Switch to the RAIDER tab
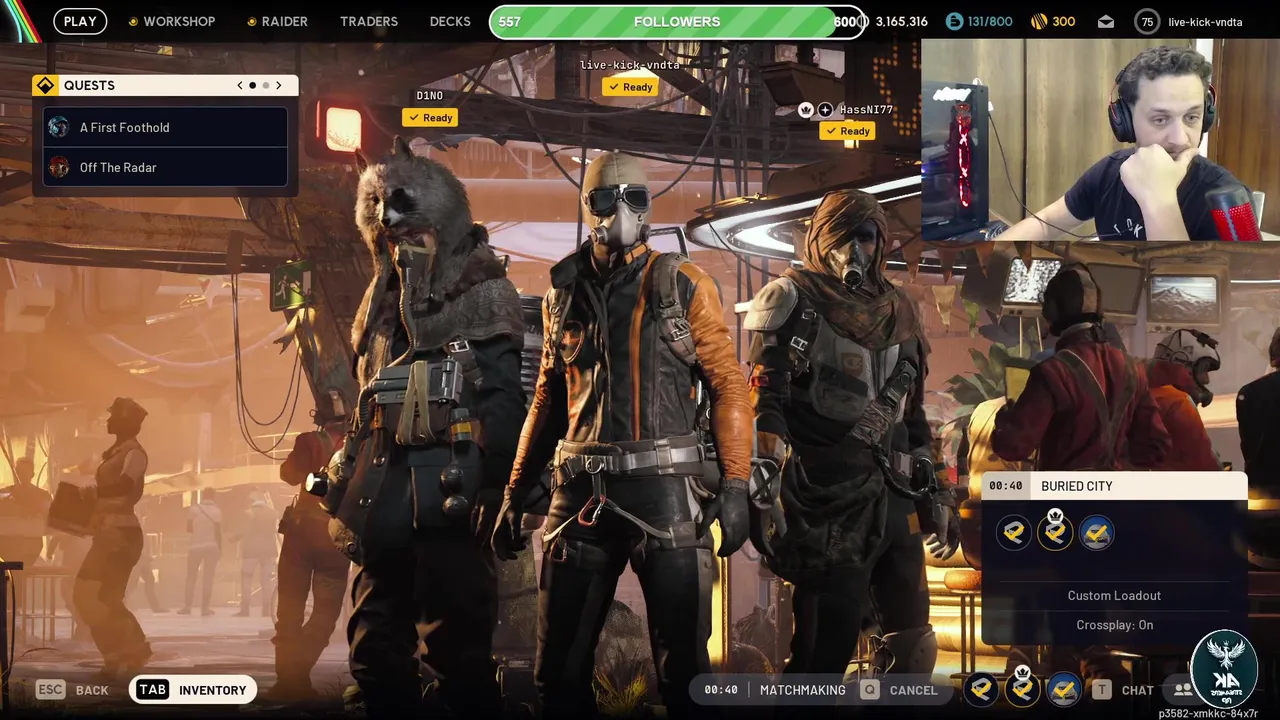1280x720 pixels. 284,21
